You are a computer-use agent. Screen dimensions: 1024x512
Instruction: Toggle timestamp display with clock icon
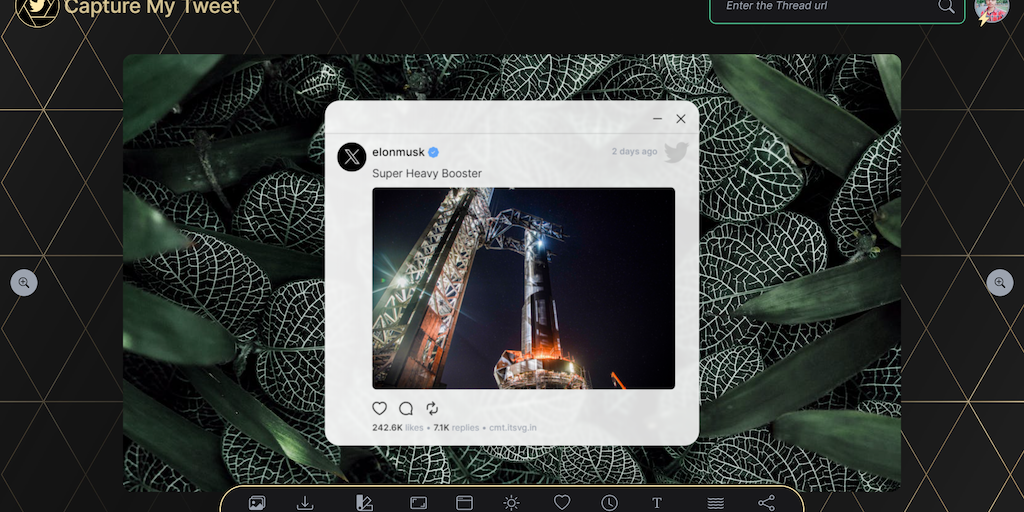pyautogui.click(x=609, y=503)
